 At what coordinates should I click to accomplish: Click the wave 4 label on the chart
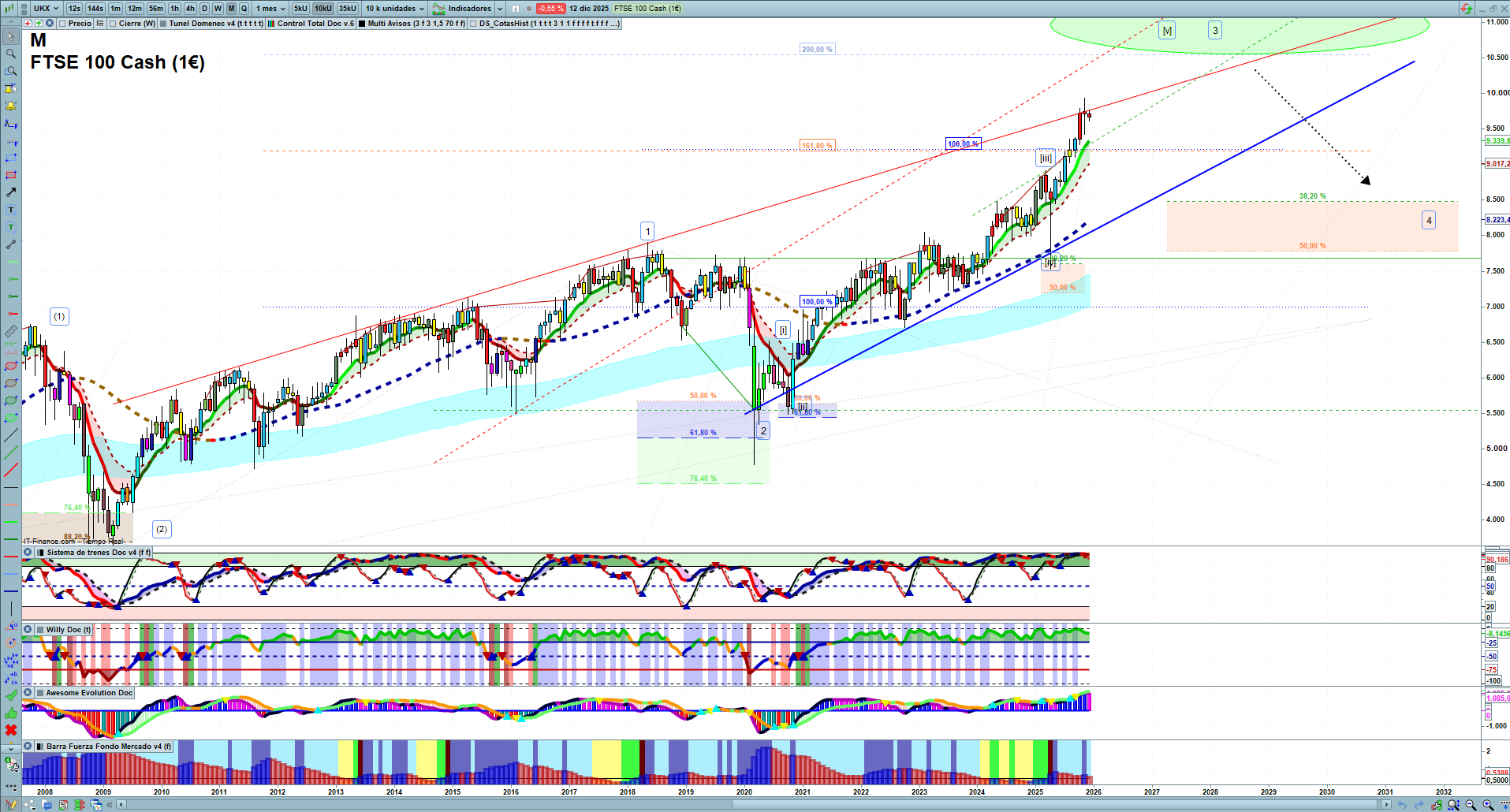click(1429, 221)
